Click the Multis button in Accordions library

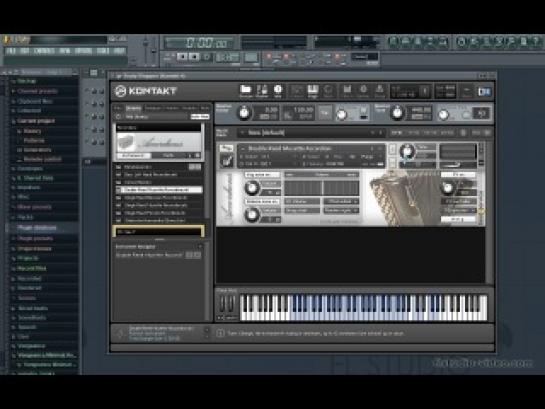[168, 155]
